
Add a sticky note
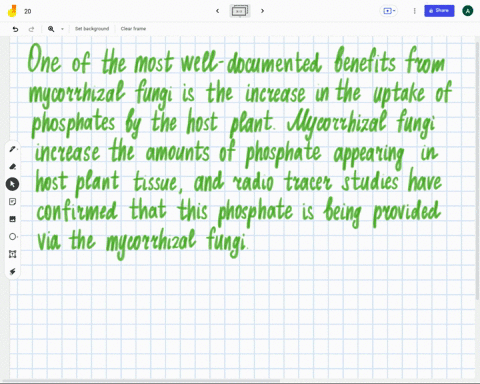point(13,202)
